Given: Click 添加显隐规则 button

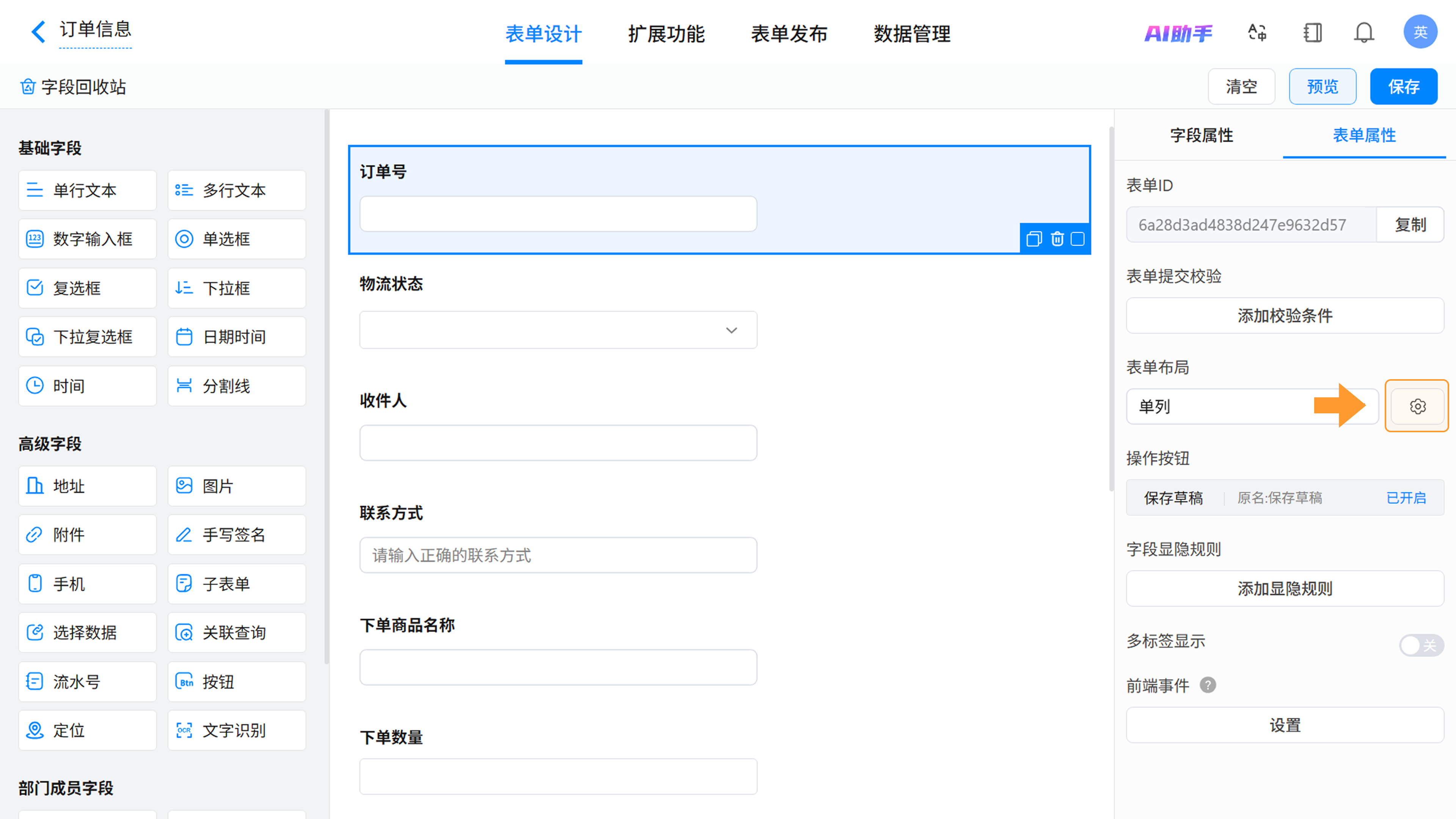Looking at the screenshot, I should point(1285,588).
